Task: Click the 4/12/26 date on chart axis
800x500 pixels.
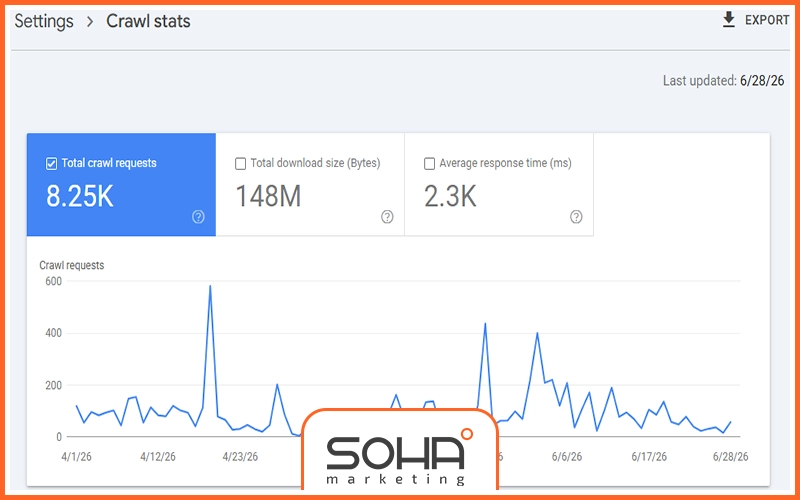Action: (158, 457)
